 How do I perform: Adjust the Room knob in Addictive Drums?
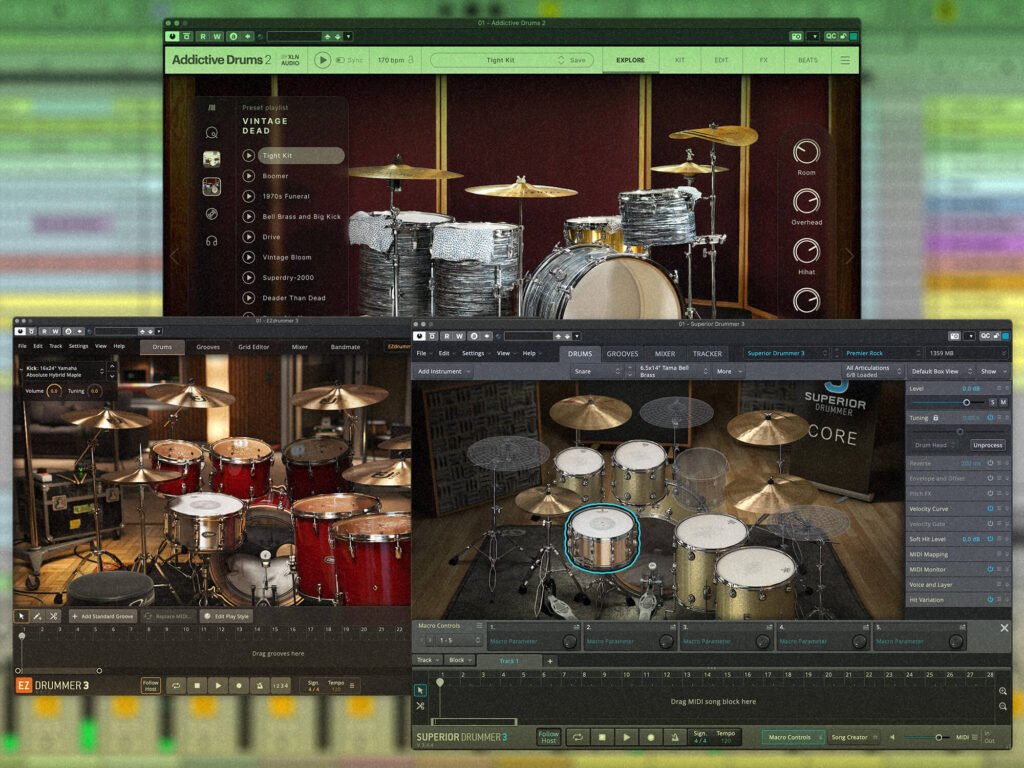(x=806, y=152)
